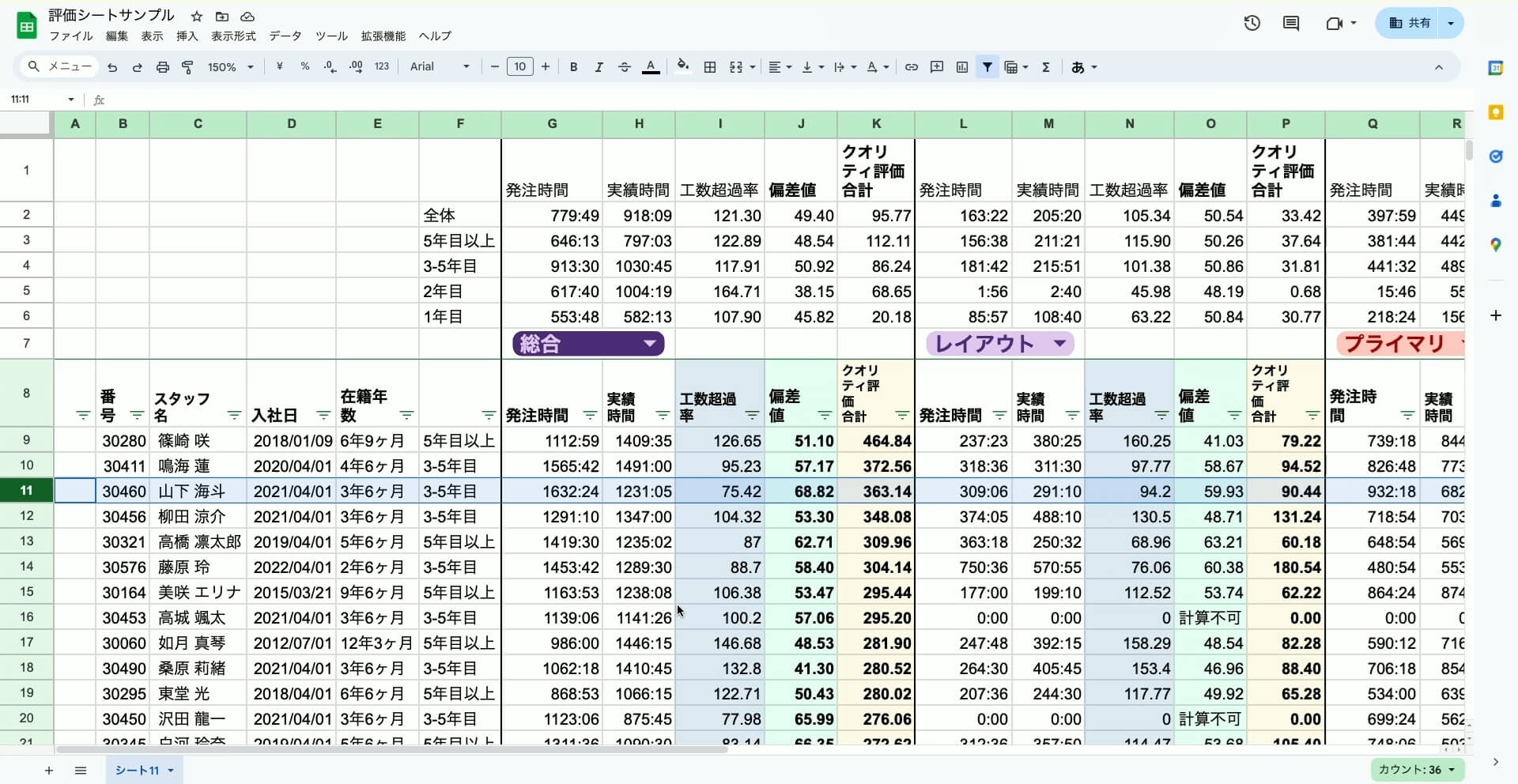Open the カウント: 36 summary dropdown

[1417, 770]
